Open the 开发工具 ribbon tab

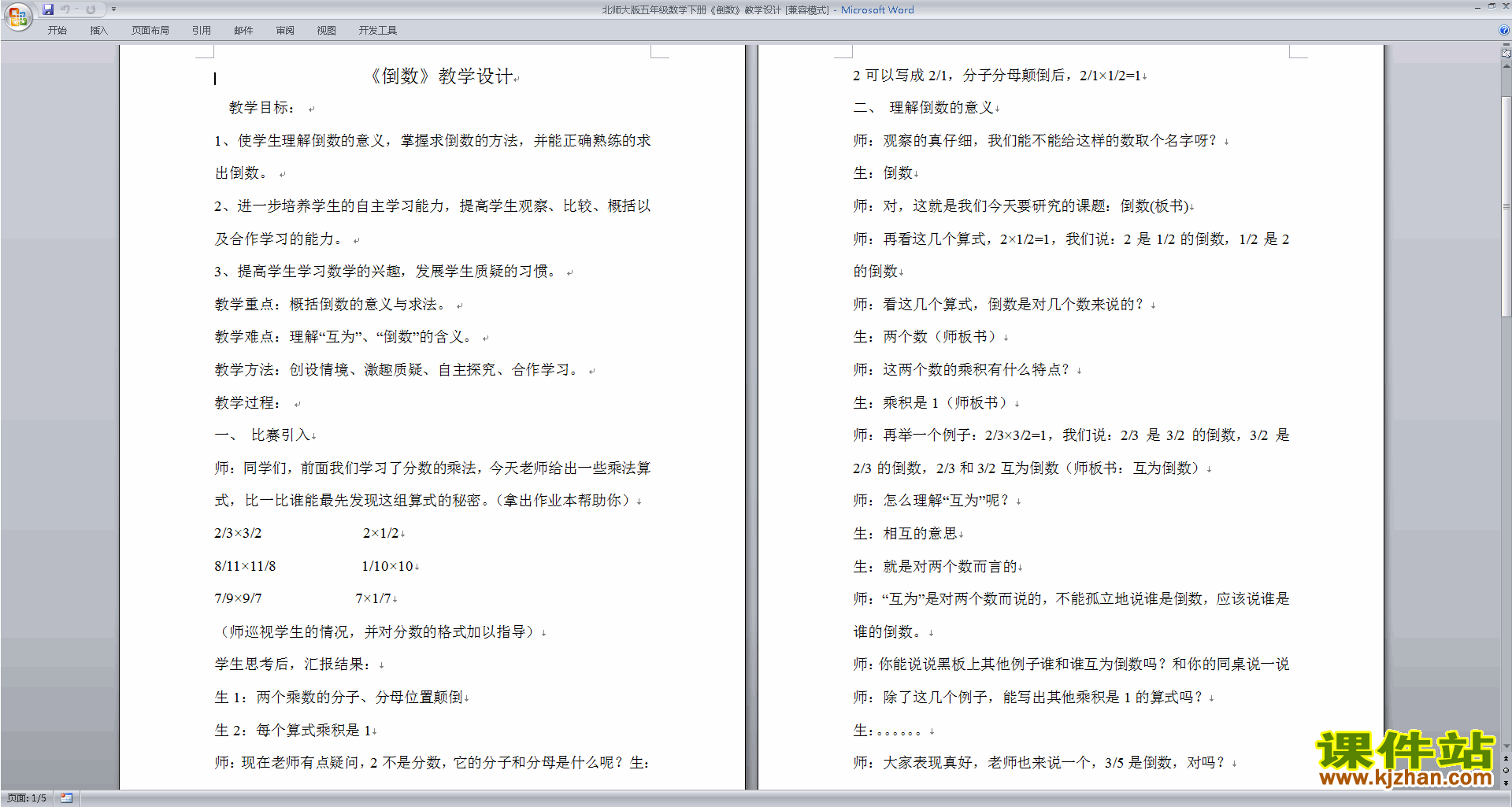pyautogui.click(x=378, y=30)
